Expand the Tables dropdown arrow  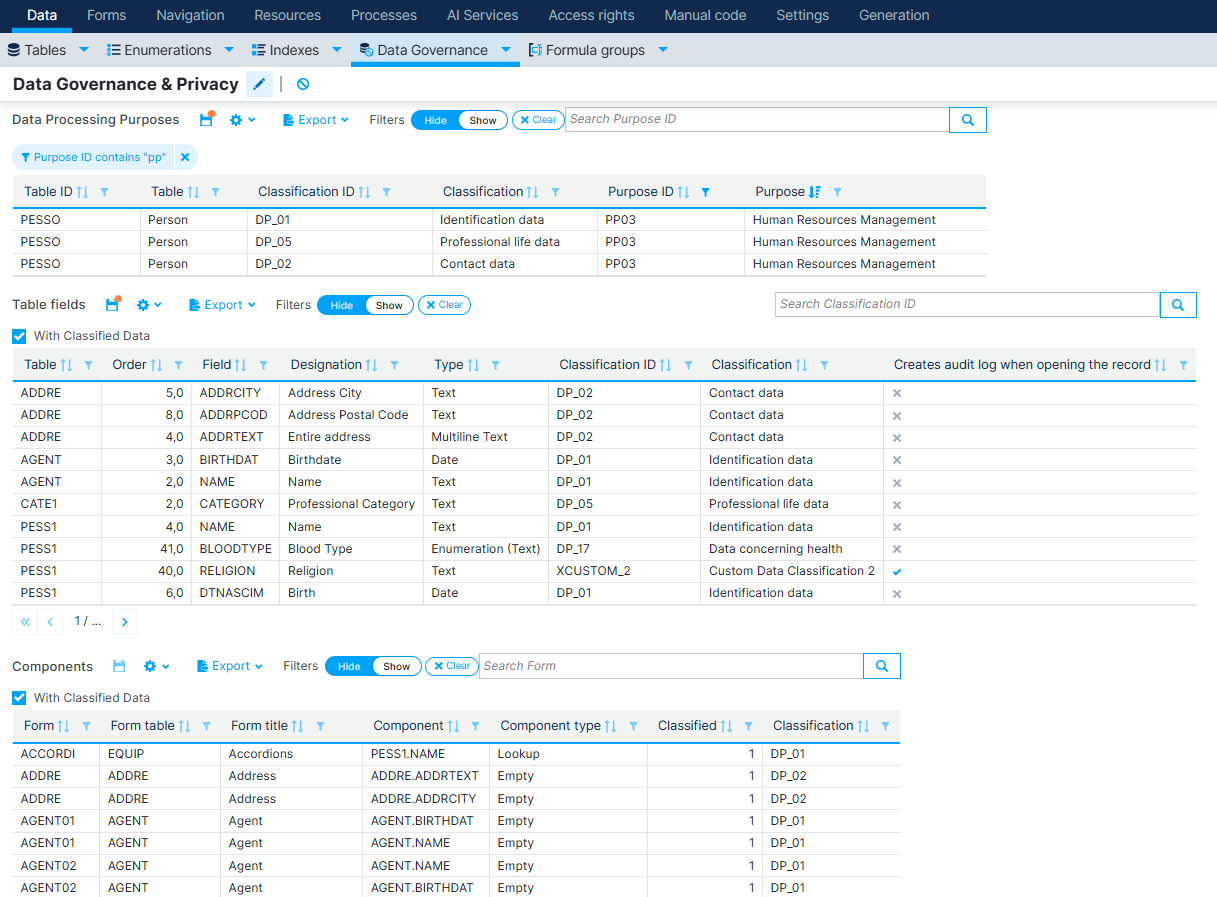point(84,50)
